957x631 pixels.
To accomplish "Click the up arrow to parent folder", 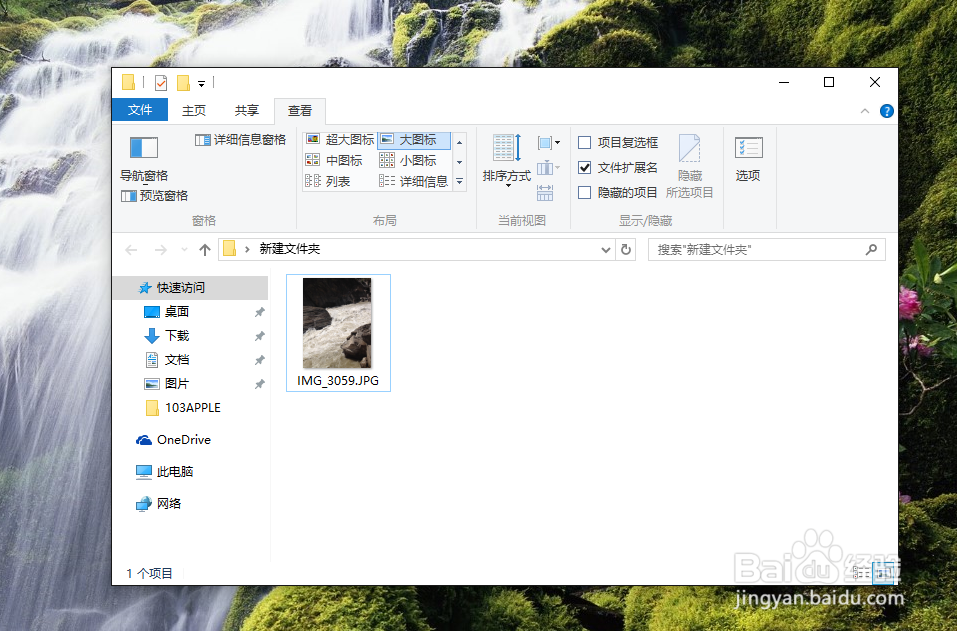I will coord(204,249).
